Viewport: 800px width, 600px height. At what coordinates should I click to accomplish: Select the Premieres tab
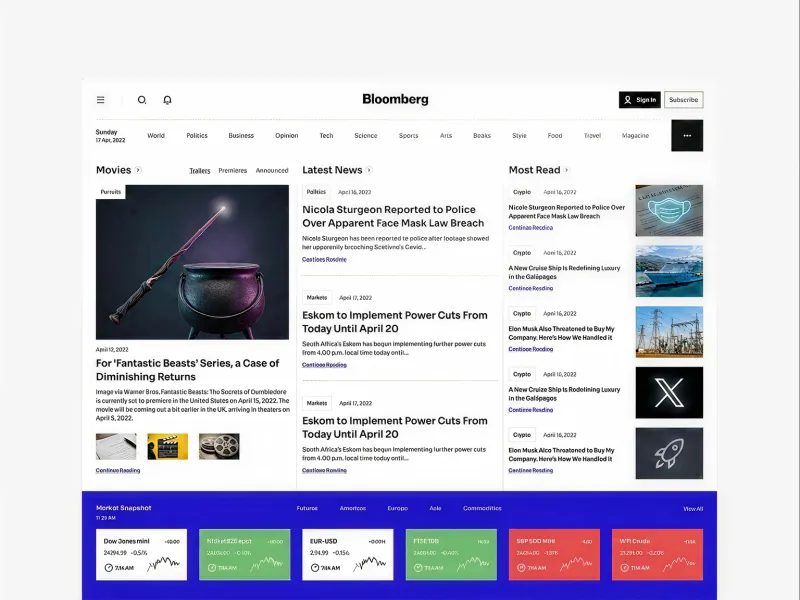click(x=233, y=170)
